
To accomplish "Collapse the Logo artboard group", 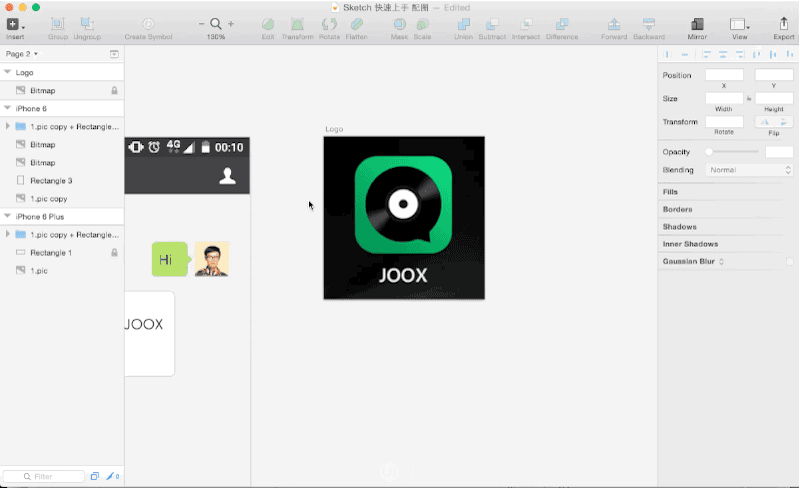I will [7, 72].
